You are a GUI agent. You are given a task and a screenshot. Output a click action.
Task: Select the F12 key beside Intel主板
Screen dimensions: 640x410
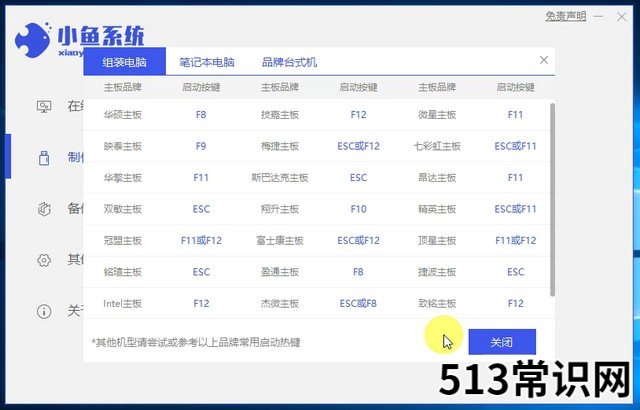(x=201, y=304)
